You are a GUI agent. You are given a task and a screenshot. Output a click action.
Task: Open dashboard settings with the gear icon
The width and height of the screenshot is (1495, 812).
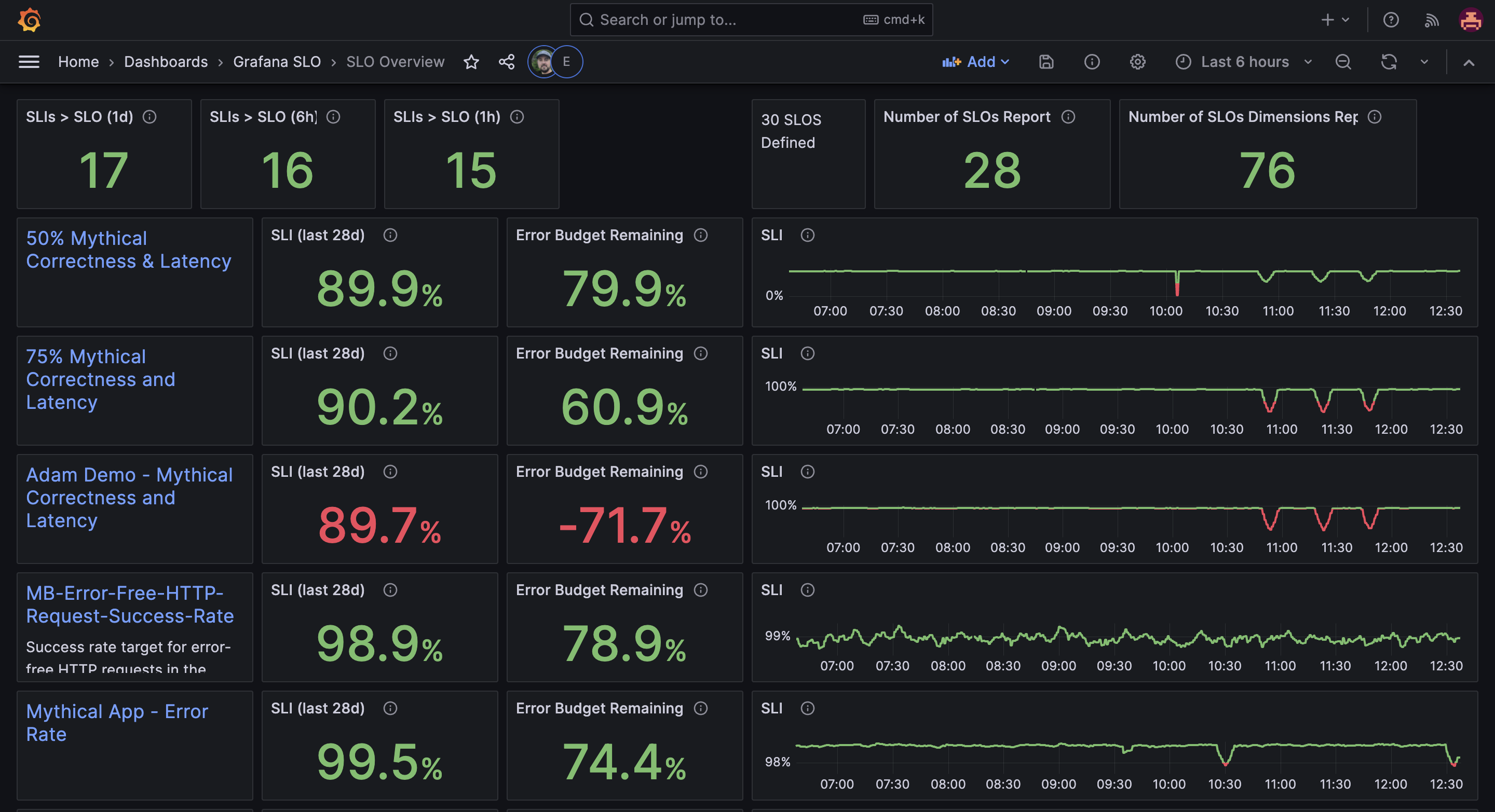tap(1137, 62)
